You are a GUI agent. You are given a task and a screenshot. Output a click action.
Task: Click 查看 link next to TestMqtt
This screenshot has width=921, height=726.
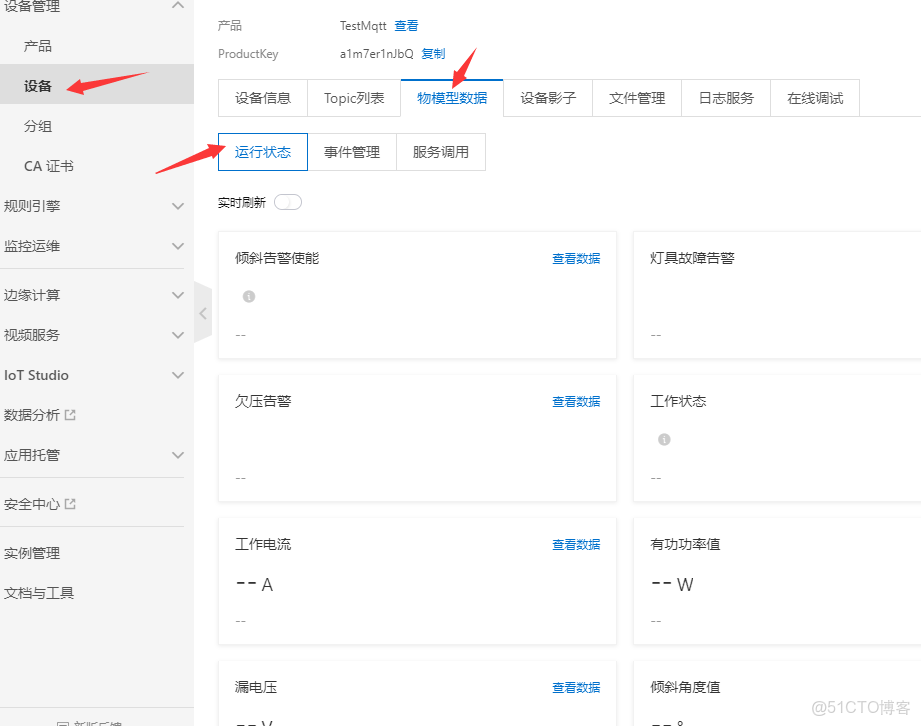[x=406, y=26]
